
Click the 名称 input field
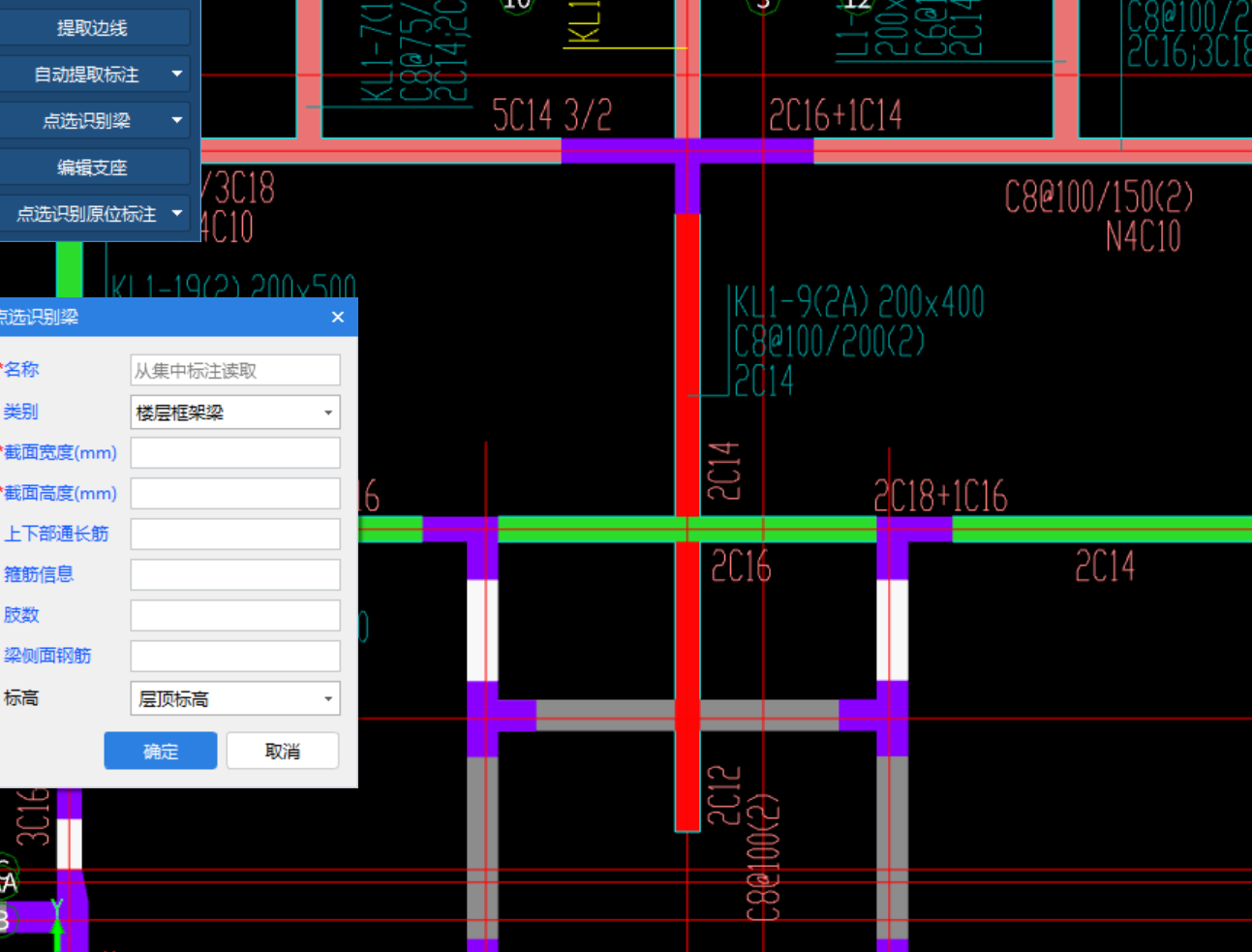point(235,370)
